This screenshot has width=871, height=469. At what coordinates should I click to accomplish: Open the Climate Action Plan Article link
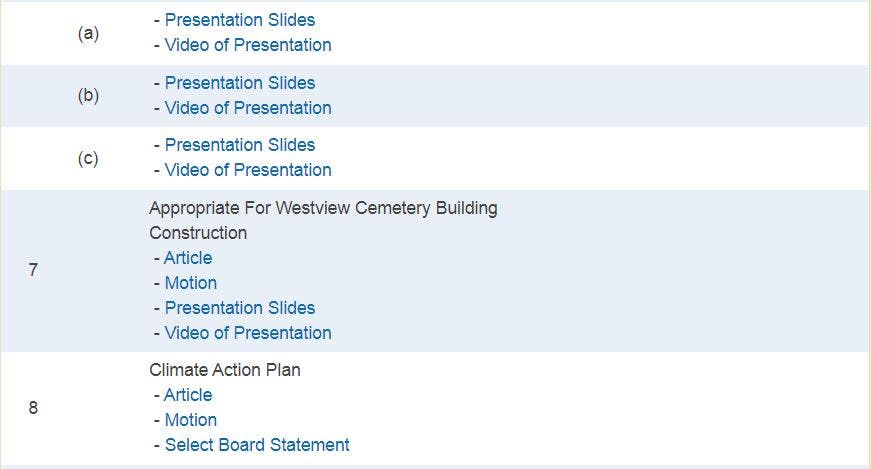pyautogui.click(x=188, y=395)
